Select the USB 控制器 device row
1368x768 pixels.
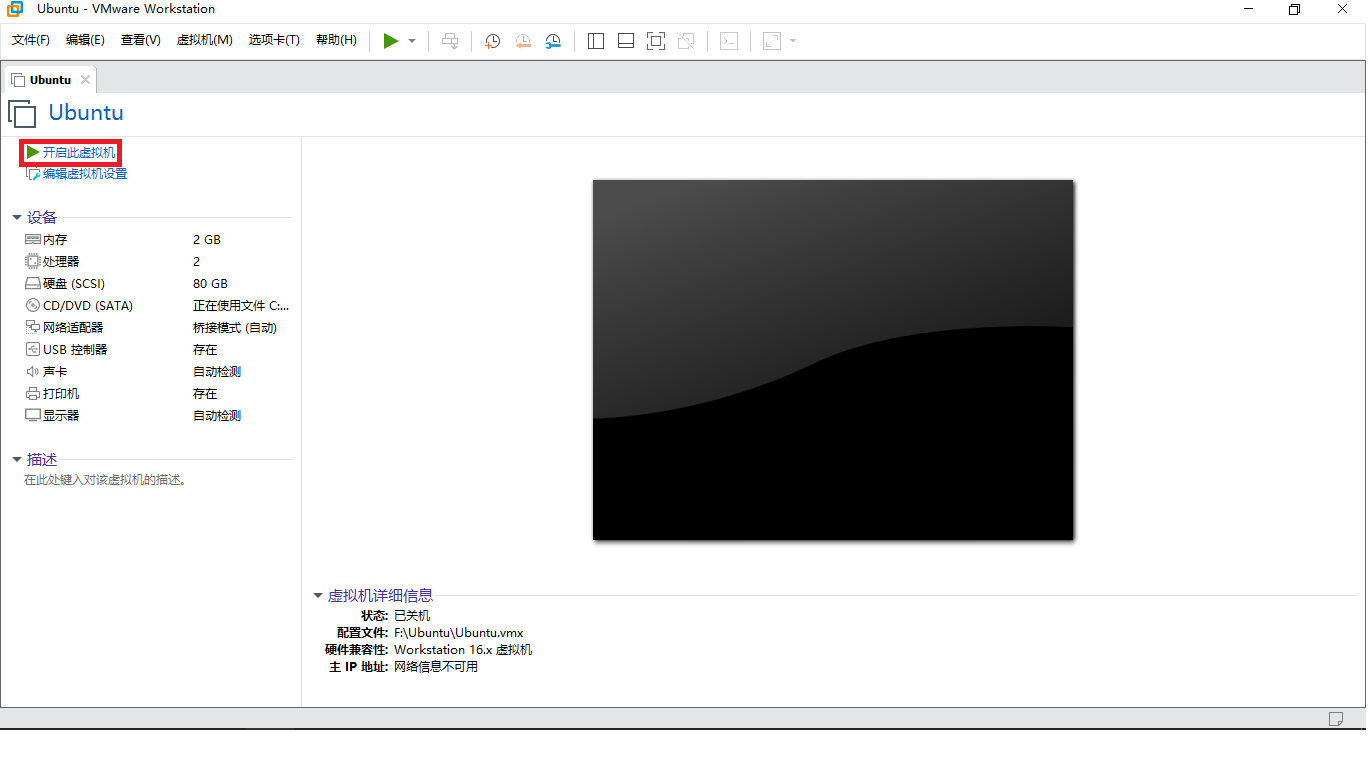point(158,350)
